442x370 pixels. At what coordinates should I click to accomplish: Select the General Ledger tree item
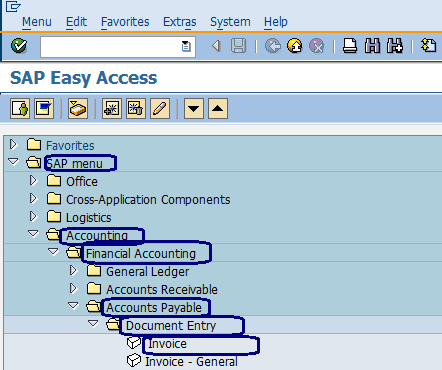tap(147, 271)
